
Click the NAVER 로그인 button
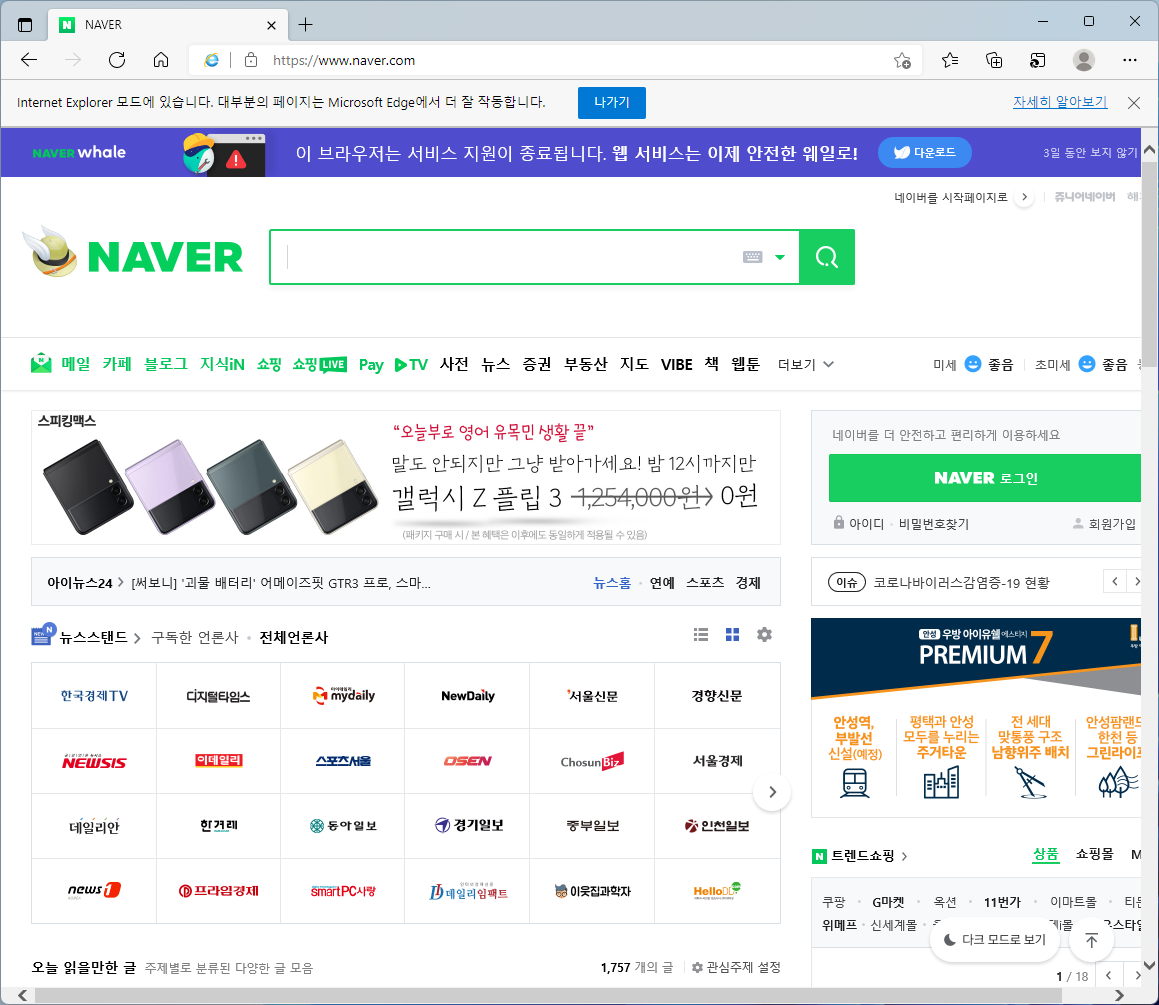(985, 478)
